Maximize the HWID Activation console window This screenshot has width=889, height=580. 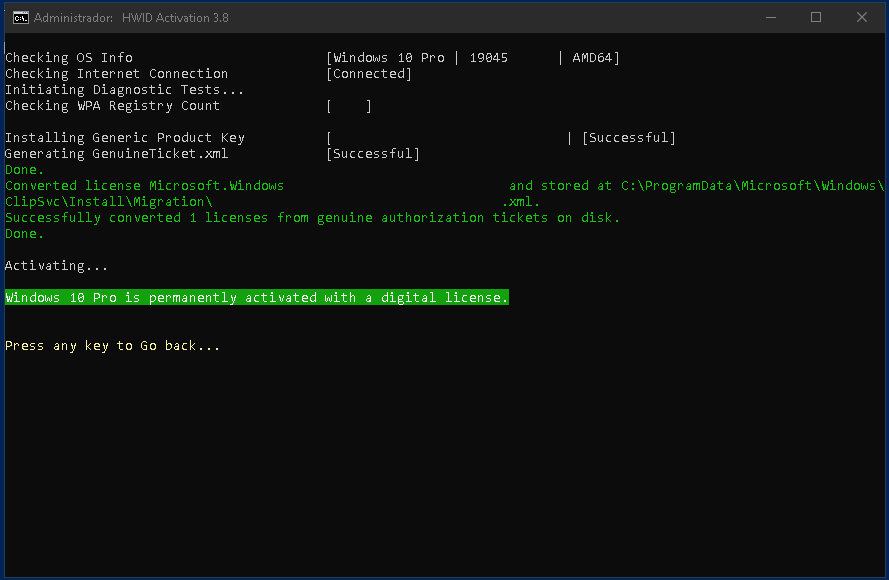pos(816,18)
